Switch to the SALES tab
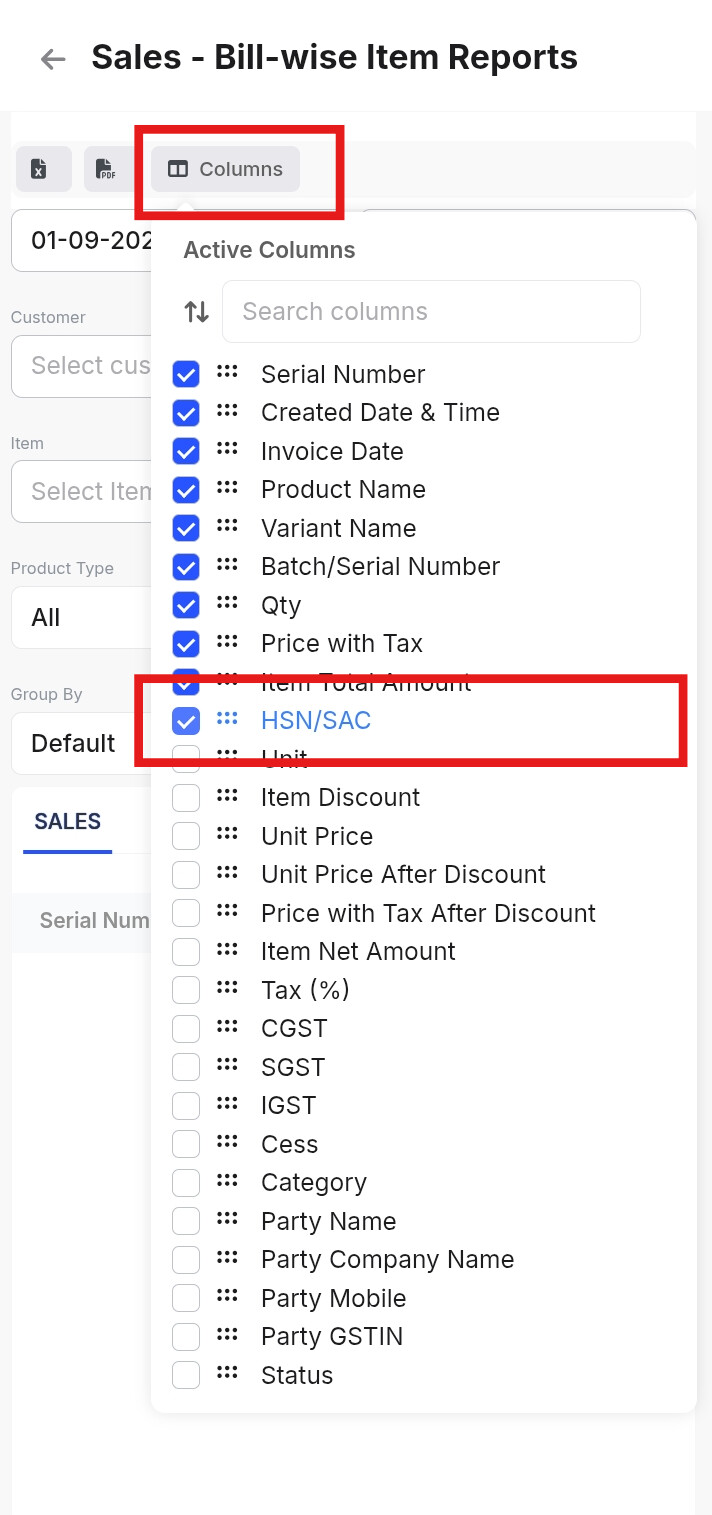Screen dimensions: 712x1515 click(x=68, y=822)
